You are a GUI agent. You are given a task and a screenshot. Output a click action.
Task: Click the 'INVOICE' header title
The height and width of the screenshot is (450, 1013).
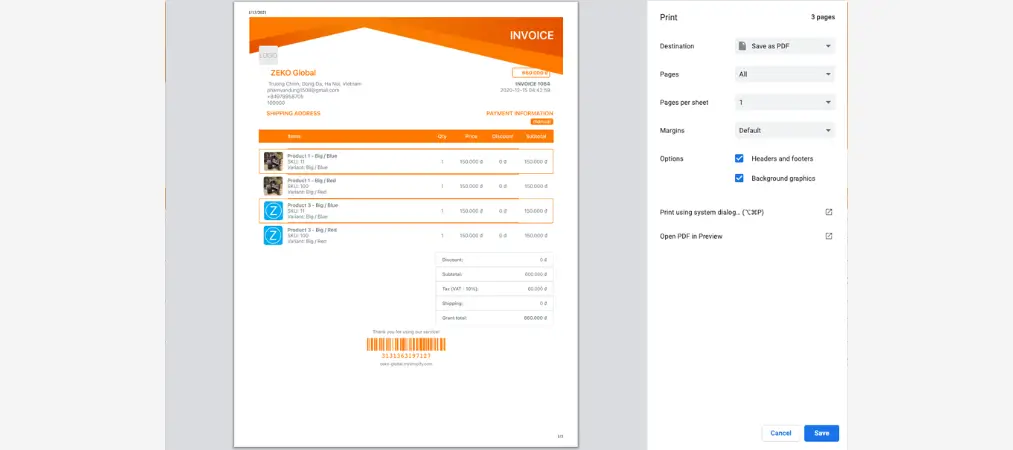coord(532,36)
